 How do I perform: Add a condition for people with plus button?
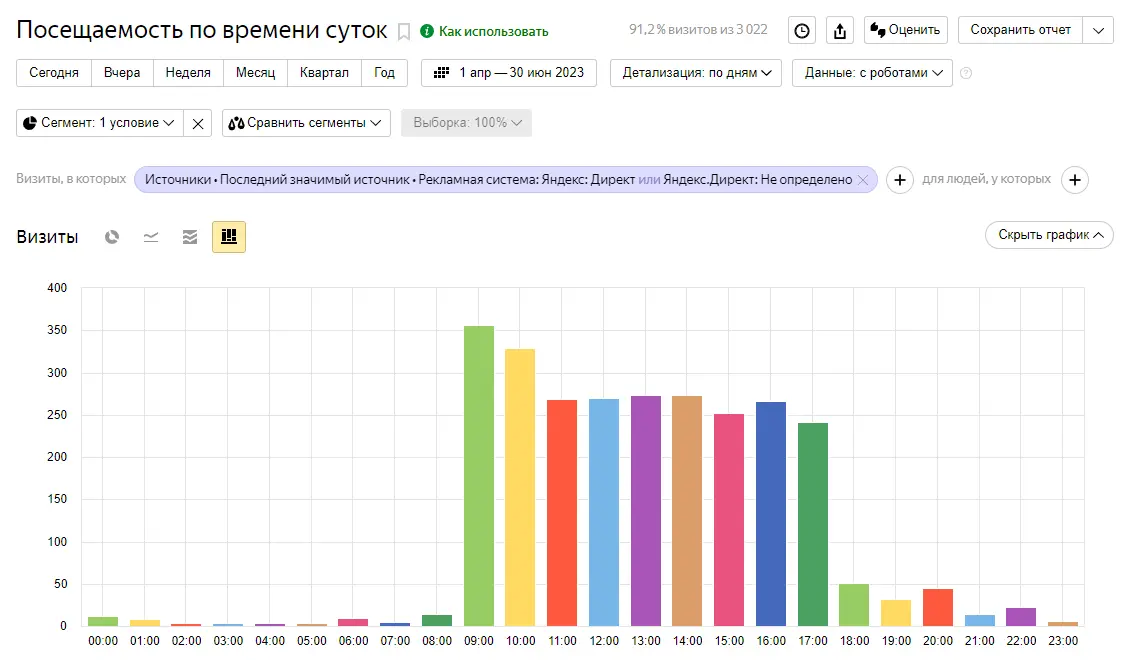coord(1075,180)
